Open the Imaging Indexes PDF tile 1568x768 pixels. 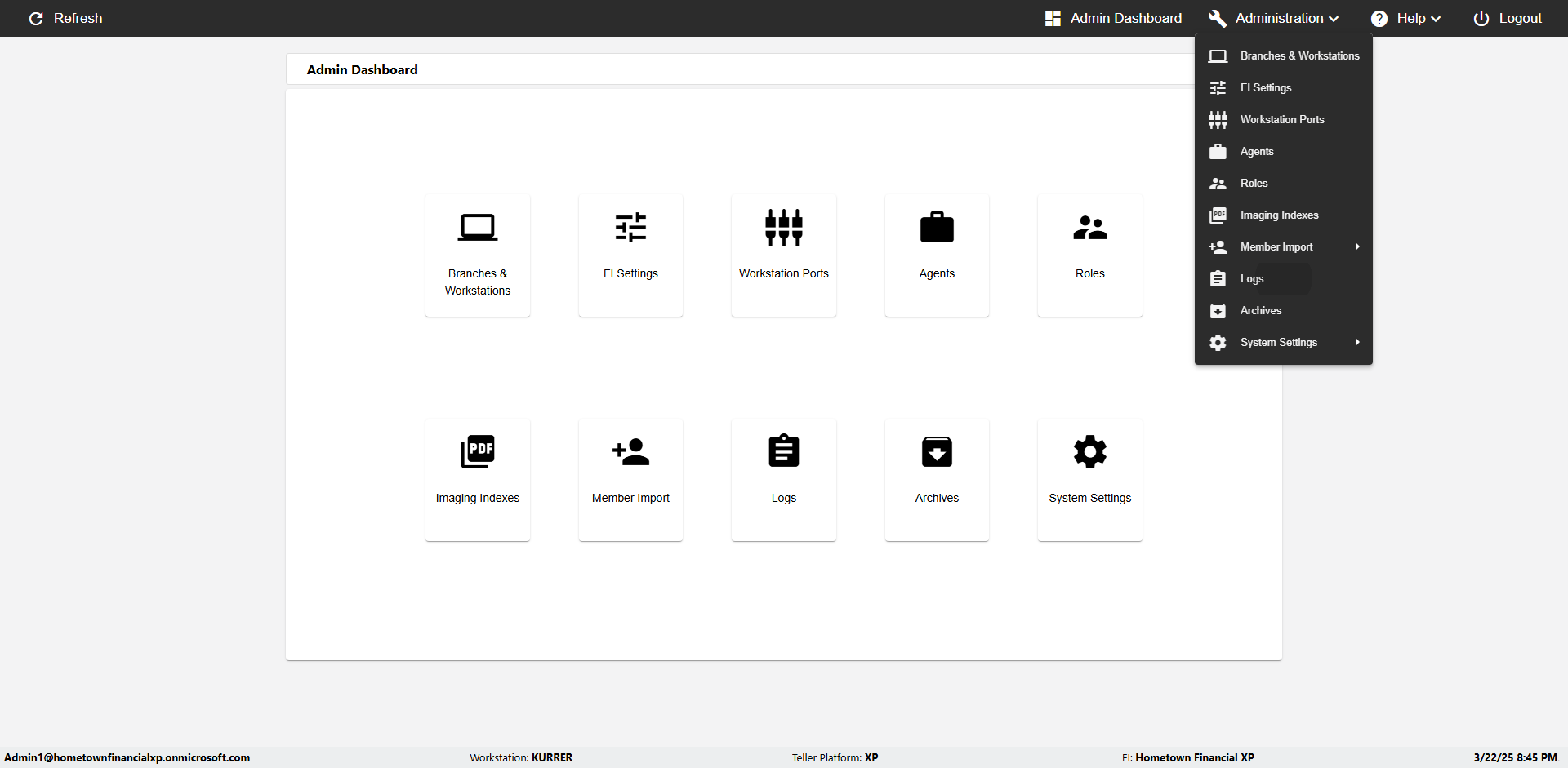[478, 480]
